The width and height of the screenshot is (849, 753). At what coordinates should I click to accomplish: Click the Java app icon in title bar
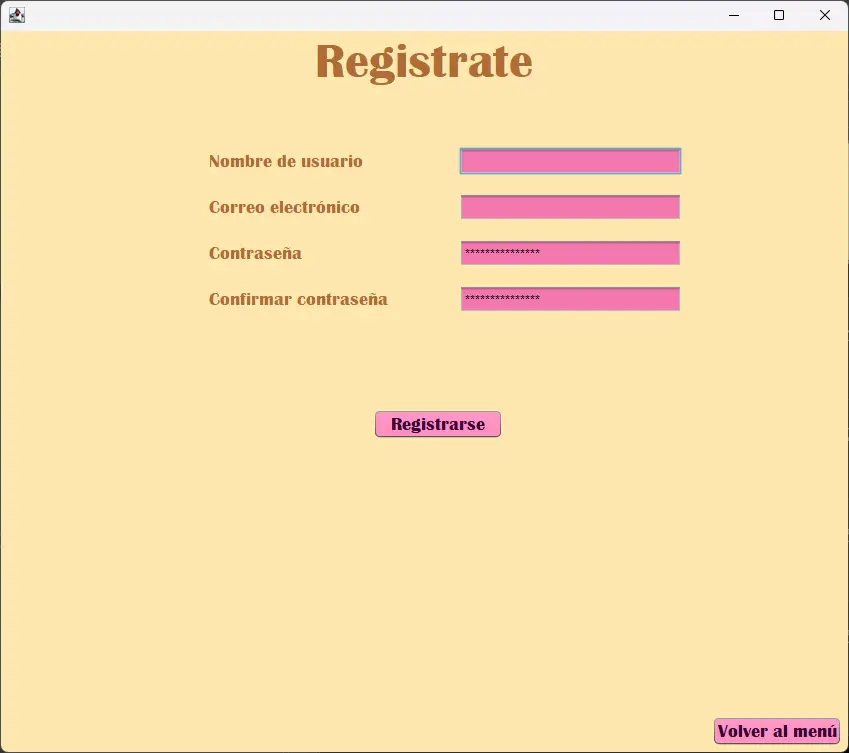[x=16, y=15]
